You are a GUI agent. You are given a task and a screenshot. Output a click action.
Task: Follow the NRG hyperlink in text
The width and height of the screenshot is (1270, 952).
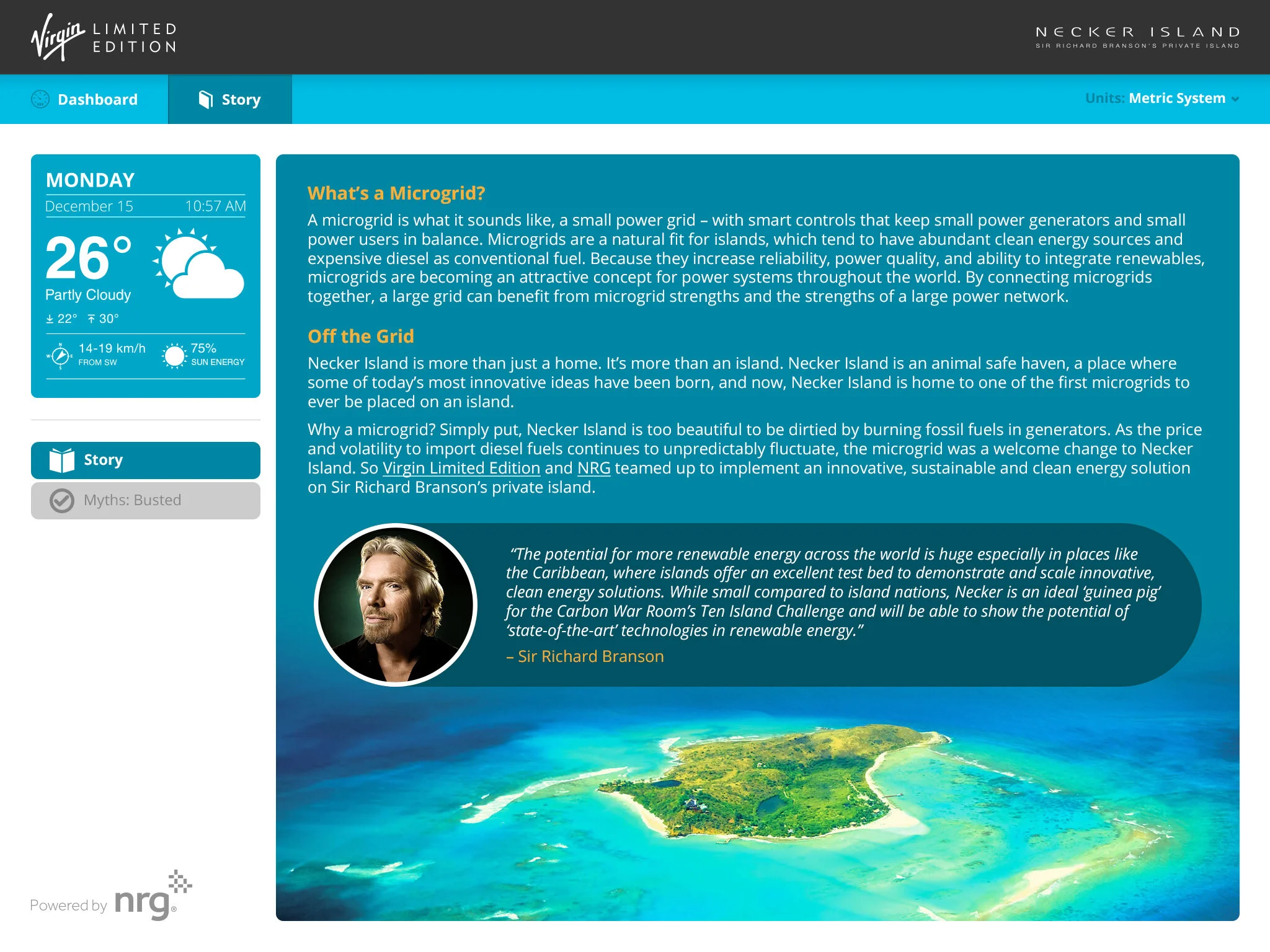593,469
